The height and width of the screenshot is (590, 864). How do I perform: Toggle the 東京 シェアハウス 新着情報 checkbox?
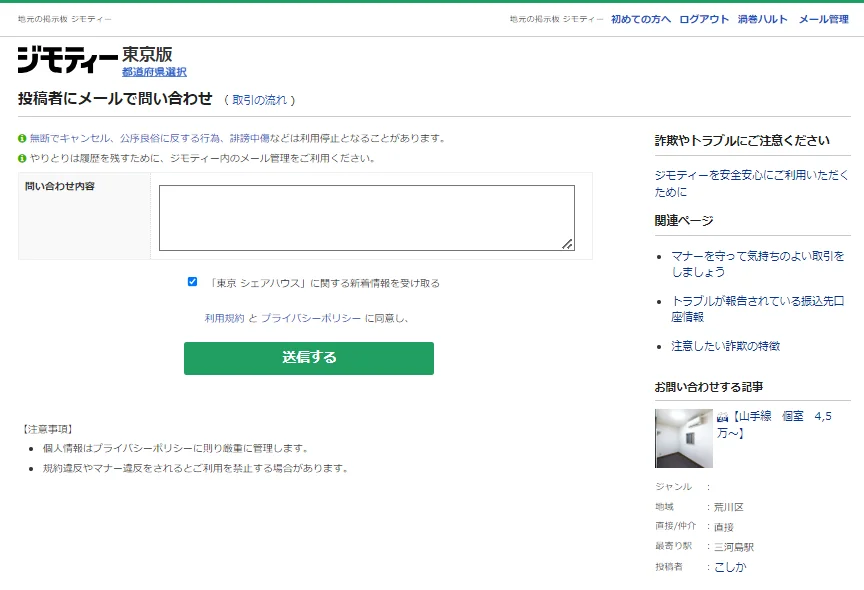pyautogui.click(x=192, y=282)
